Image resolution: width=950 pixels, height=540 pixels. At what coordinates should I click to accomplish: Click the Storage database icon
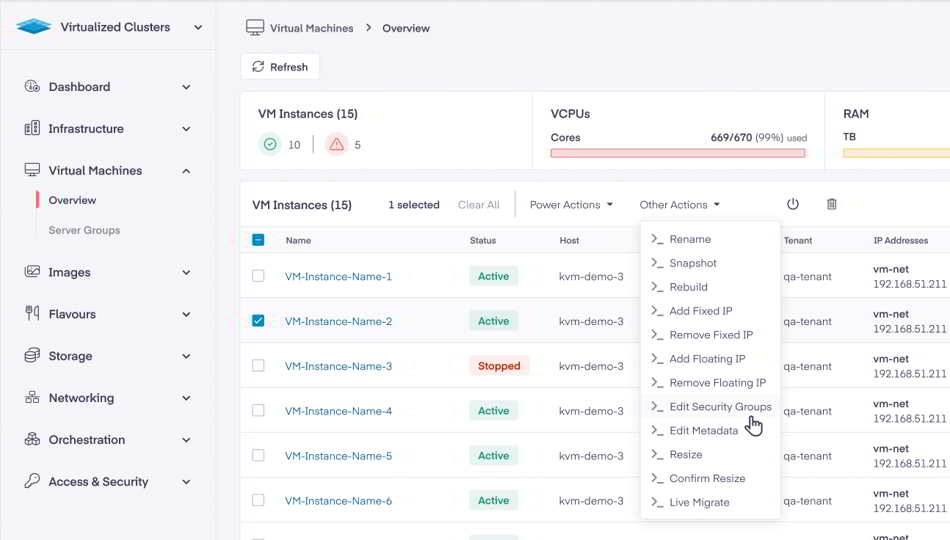pyautogui.click(x=32, y=355)
